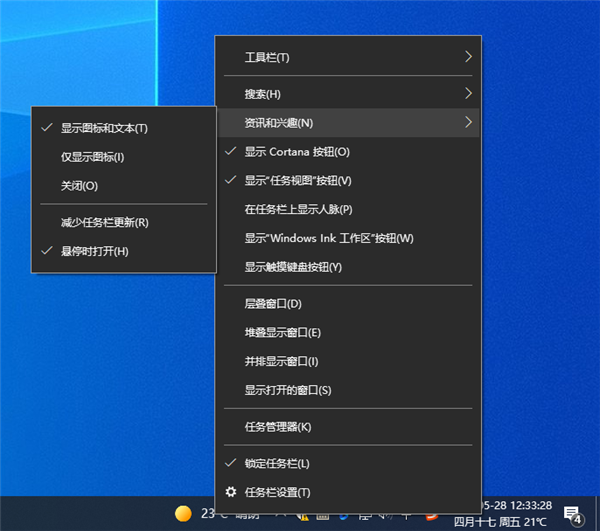This screenshot has width=600, height=531.
Task: Choose 仅显示图标 in the submenu
Action: [92, 157]
